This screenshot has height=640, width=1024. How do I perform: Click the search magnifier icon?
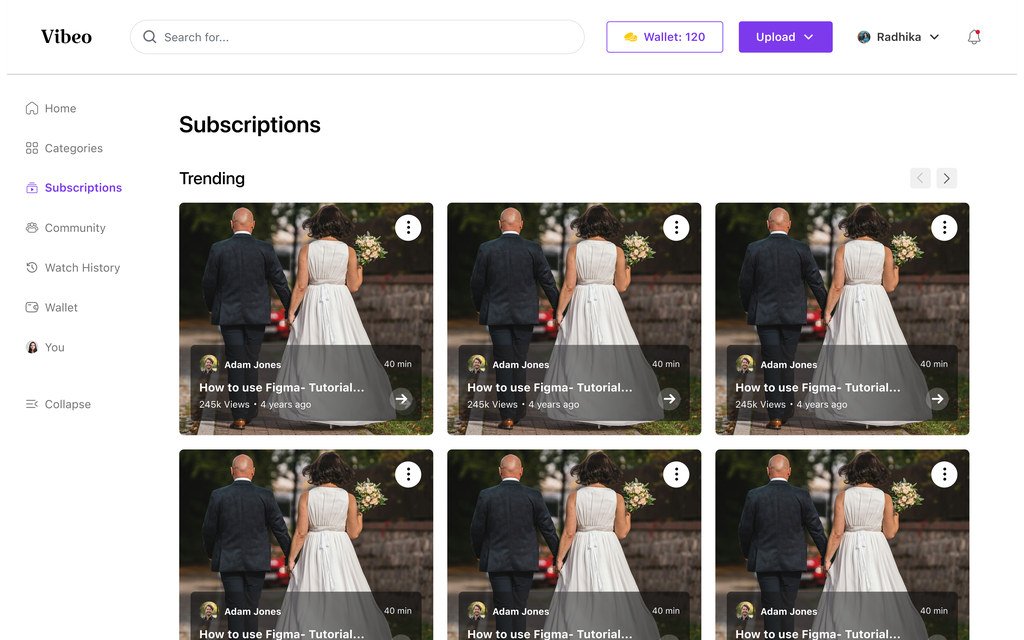150,37
